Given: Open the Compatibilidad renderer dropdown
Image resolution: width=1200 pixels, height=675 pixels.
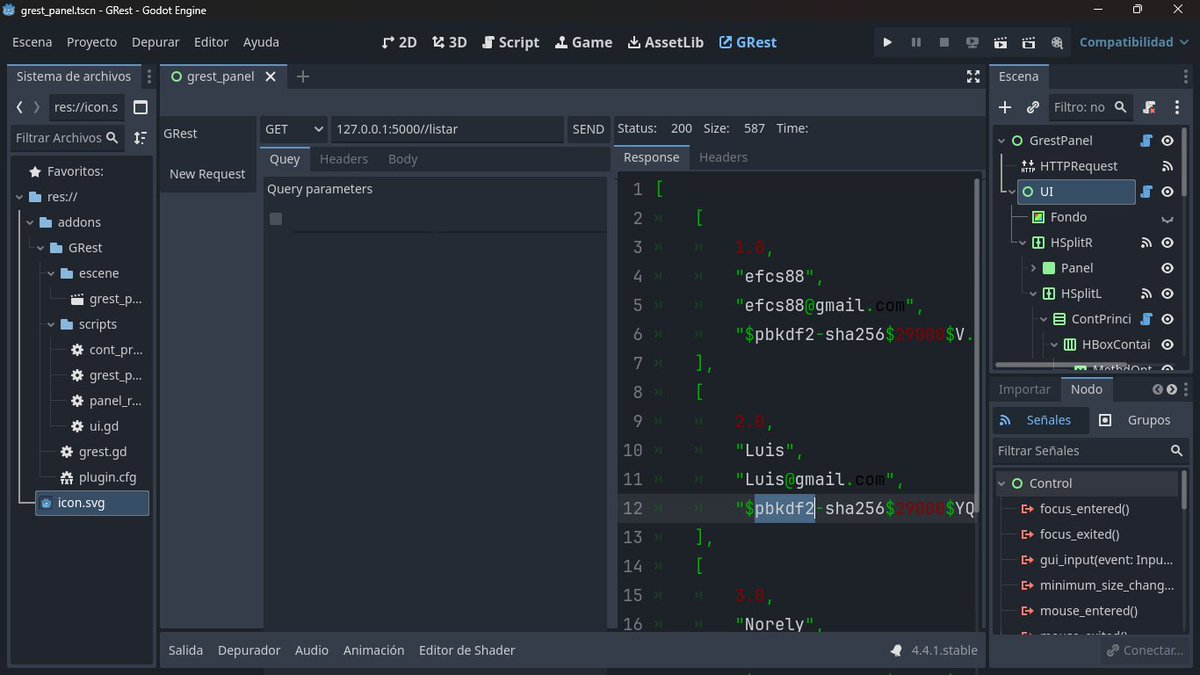Looking at the screenshot, I should point(1133,42).
